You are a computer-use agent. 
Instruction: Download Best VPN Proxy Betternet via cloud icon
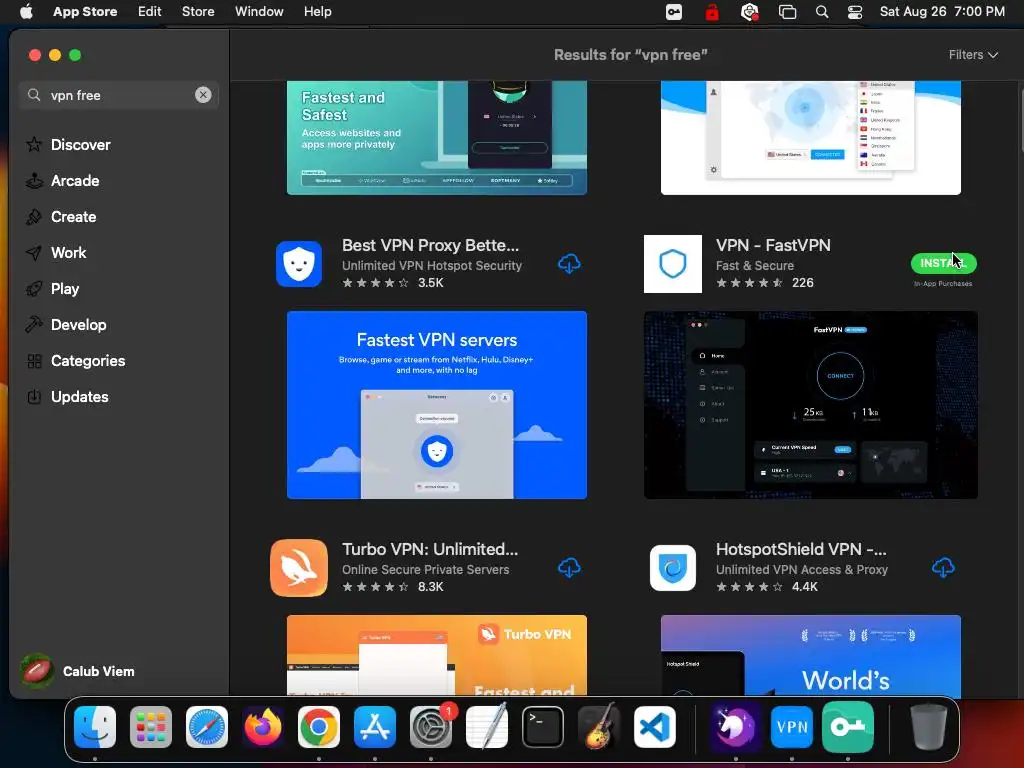(x=569, y=264)
